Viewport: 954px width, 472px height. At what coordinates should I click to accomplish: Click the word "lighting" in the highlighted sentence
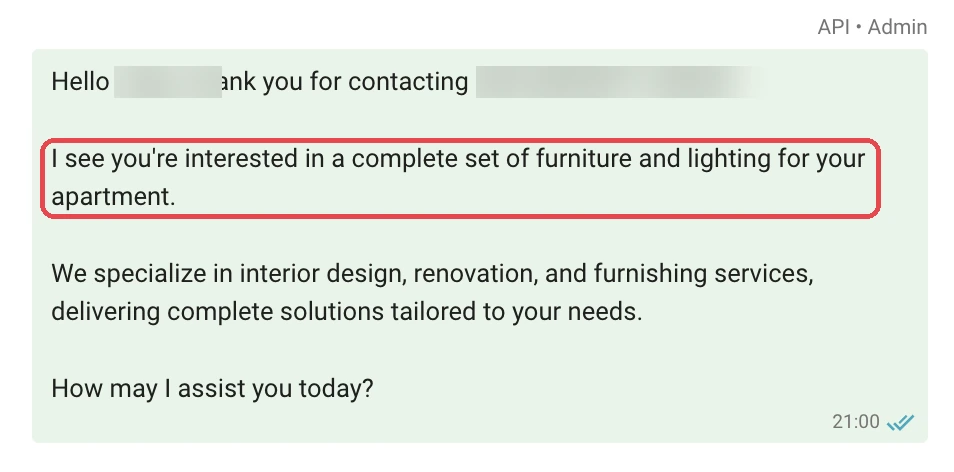coord(729,159)
